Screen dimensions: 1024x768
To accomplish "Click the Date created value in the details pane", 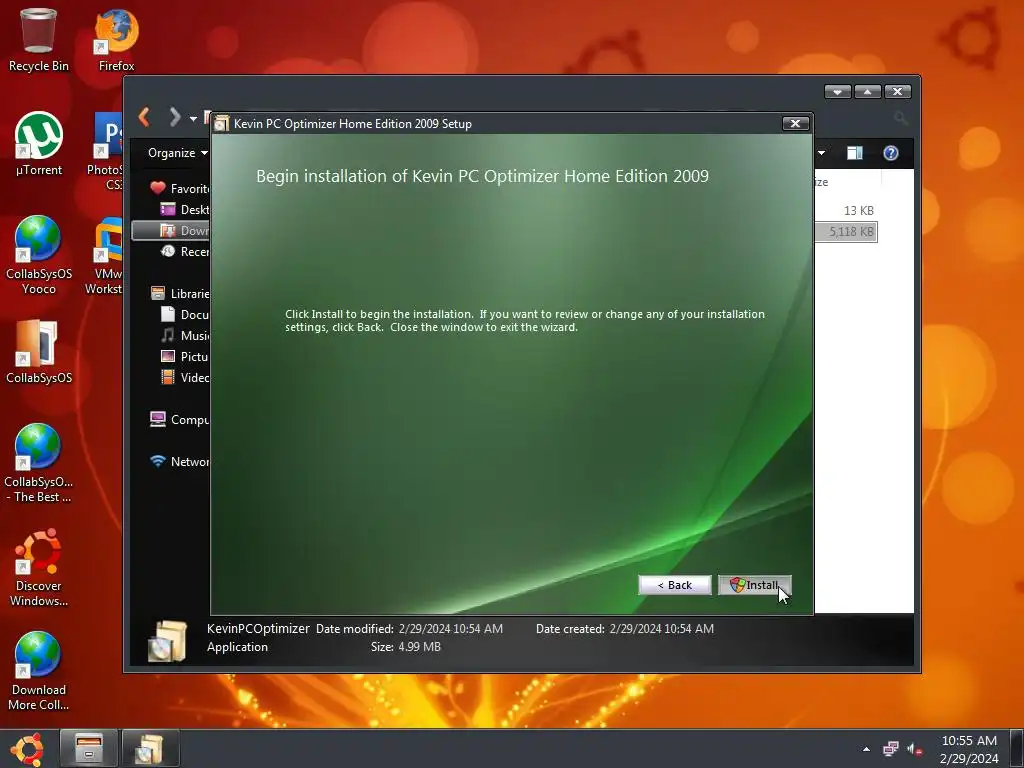I will coord(662,629).
